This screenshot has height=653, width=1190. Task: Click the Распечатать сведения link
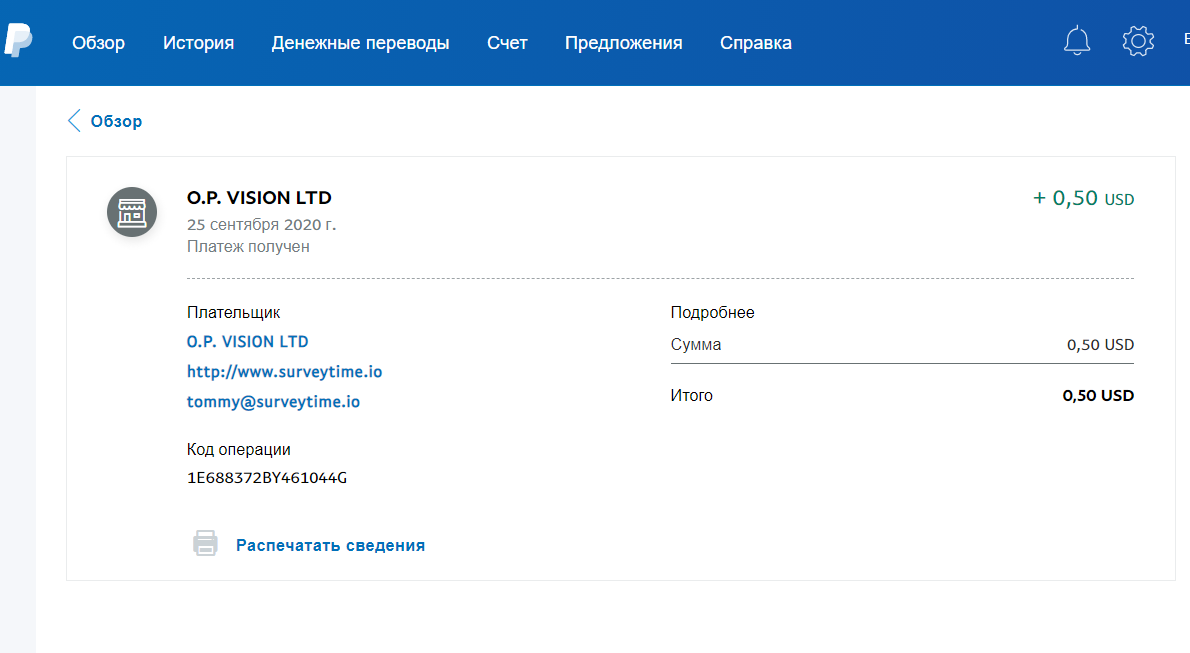[330, 545]
